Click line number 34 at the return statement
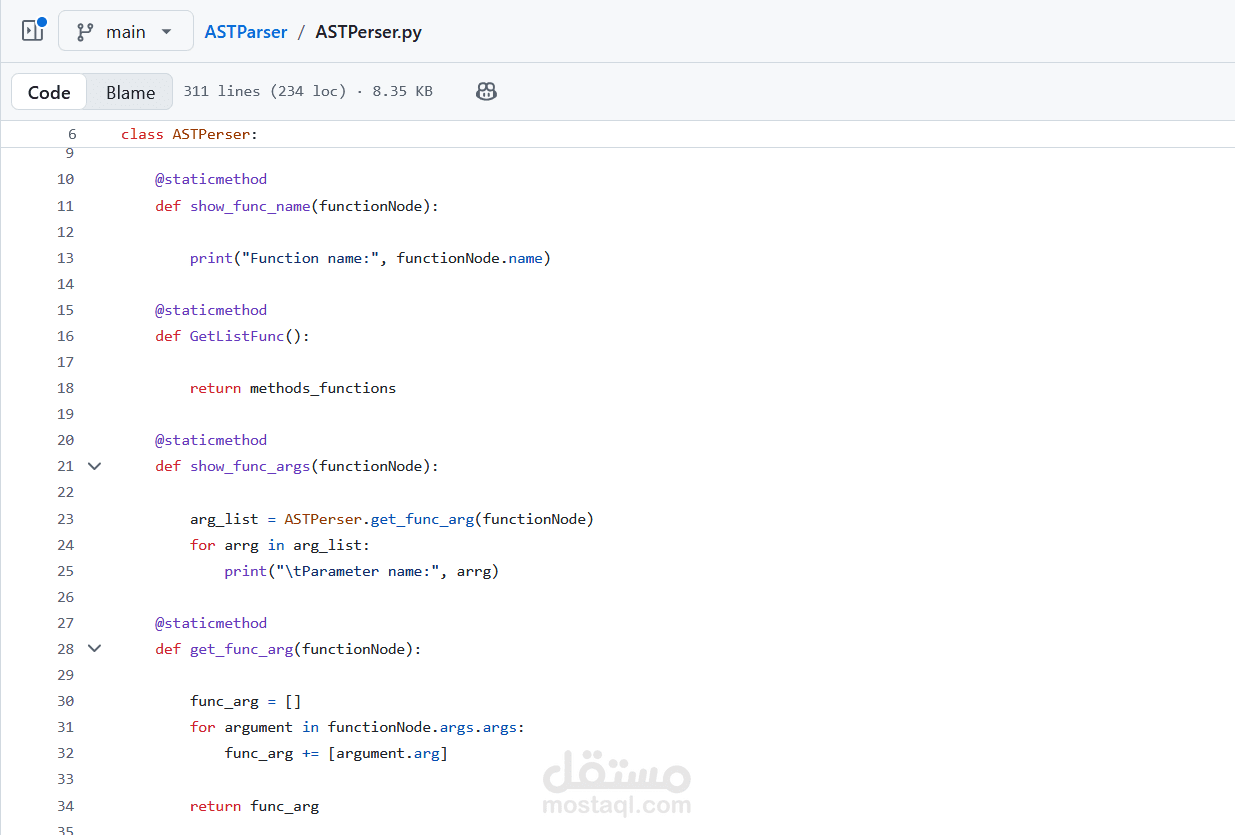1235x835 pixels. pyautogui.click(x=65, y=805)
